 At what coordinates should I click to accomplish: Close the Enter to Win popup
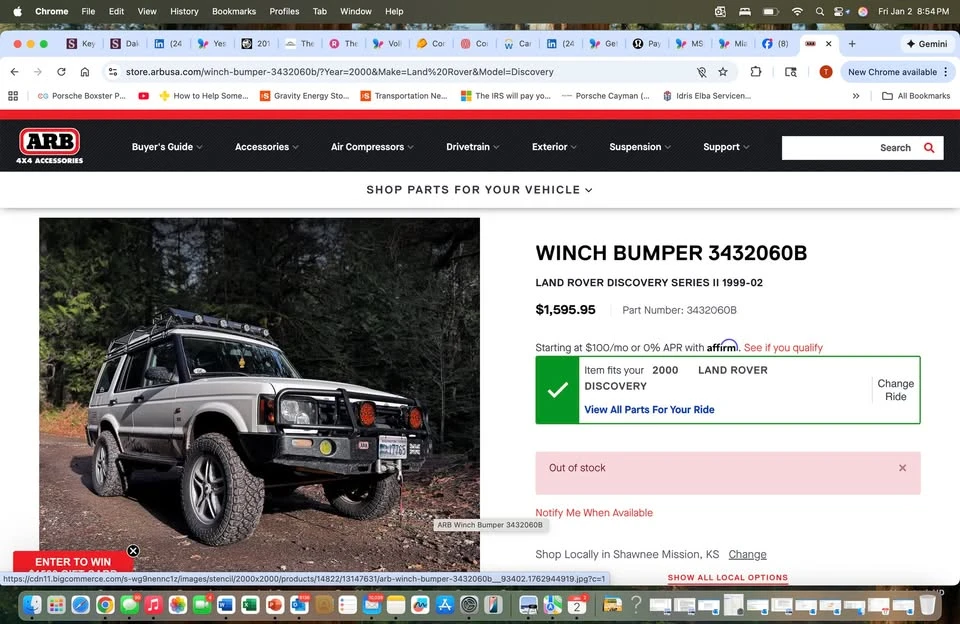pos(133,551)
